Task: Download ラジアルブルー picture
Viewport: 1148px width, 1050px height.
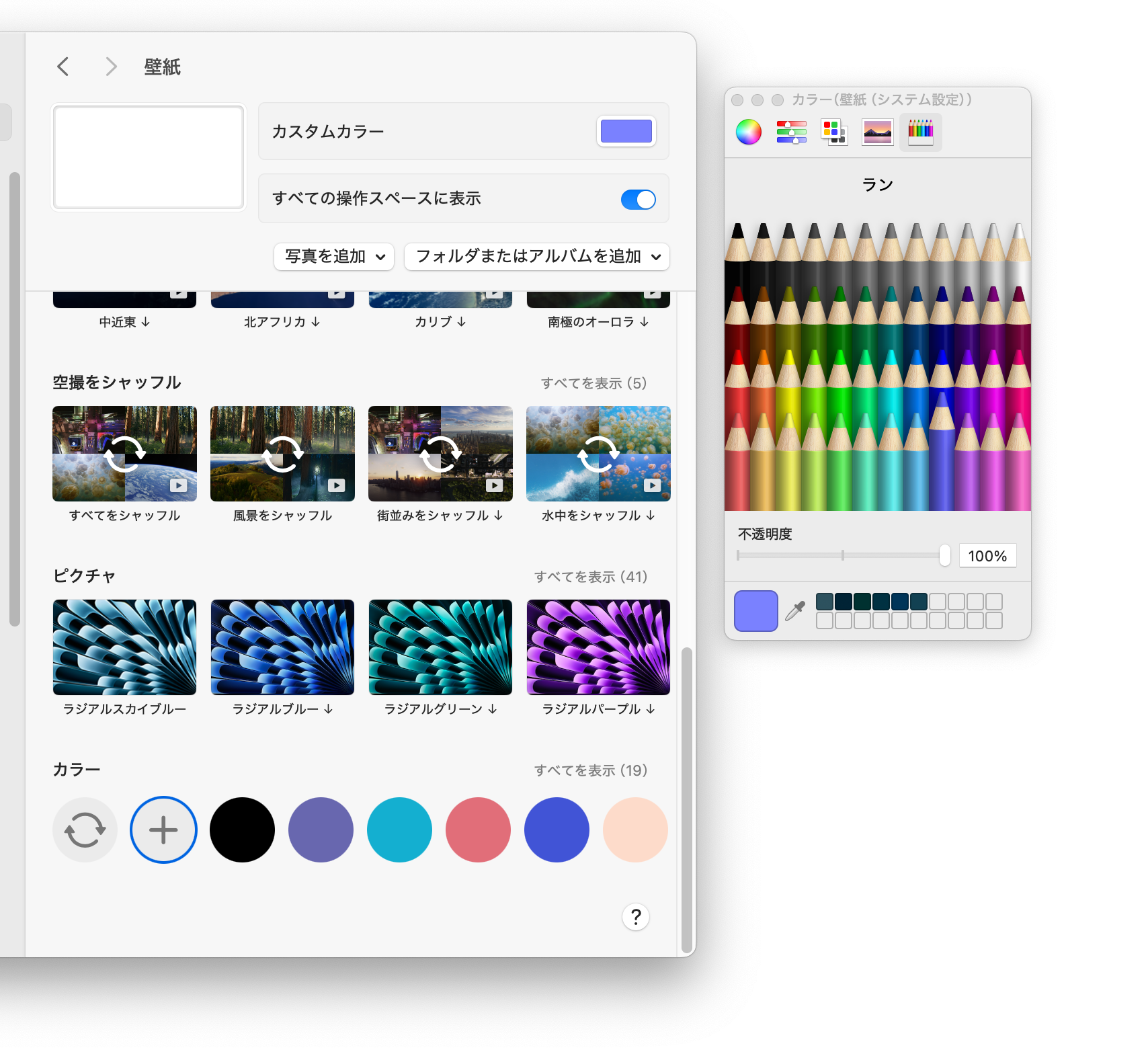Action: (329, 709)
